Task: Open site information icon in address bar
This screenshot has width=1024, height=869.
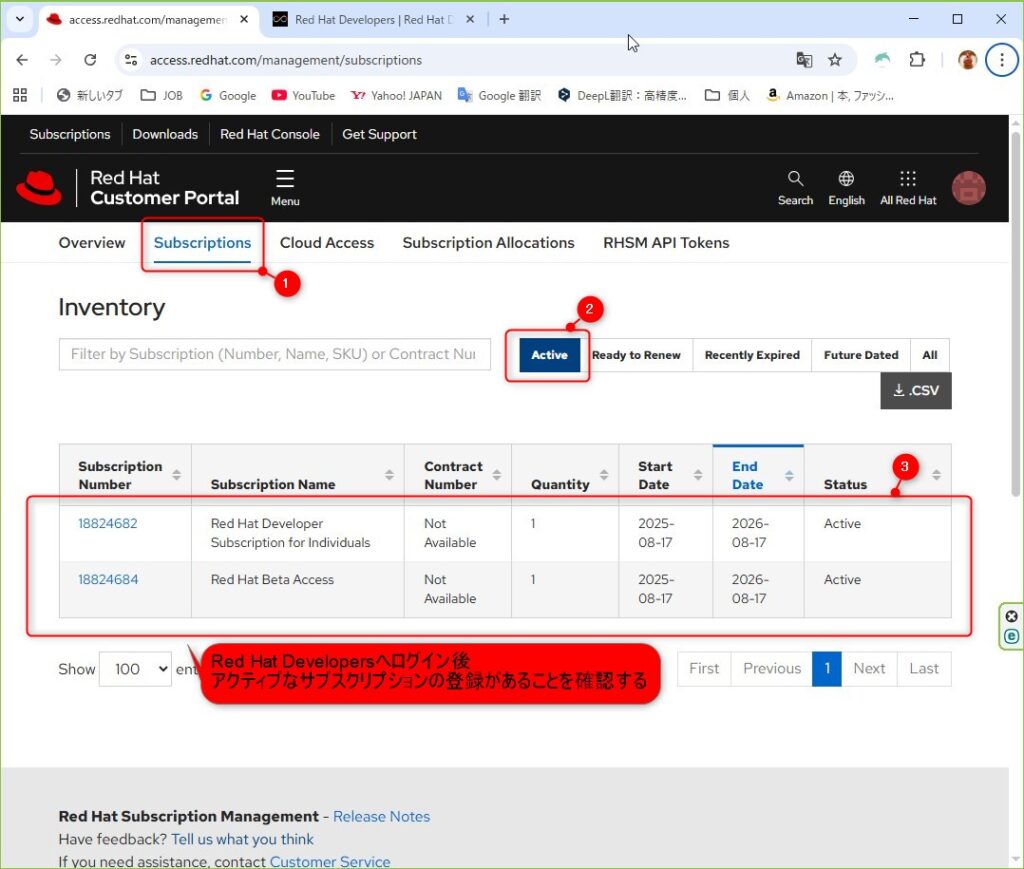Action: click(x=131, y=60)
